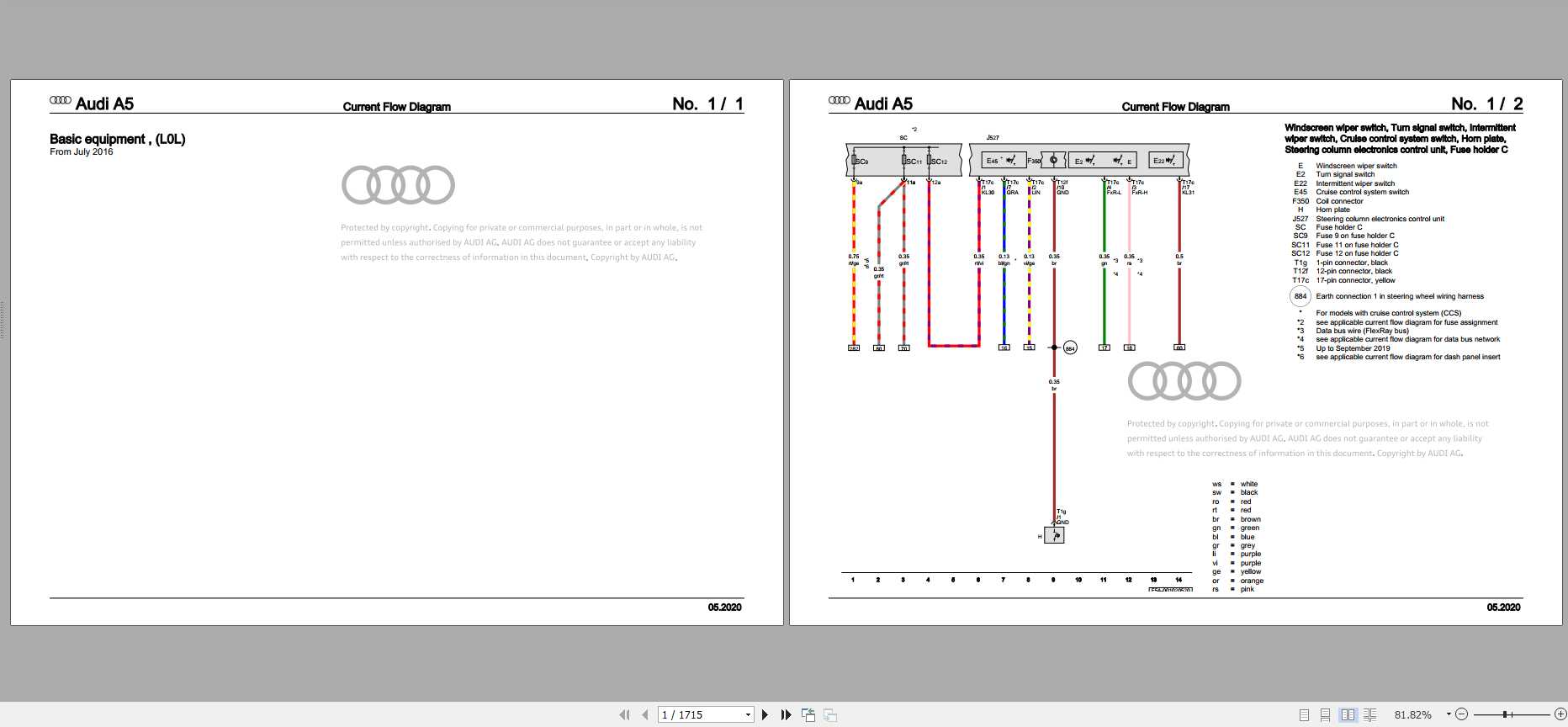Click the J527 control unit label
Screen dimensions: 1568x727
(x=993, y=137)
